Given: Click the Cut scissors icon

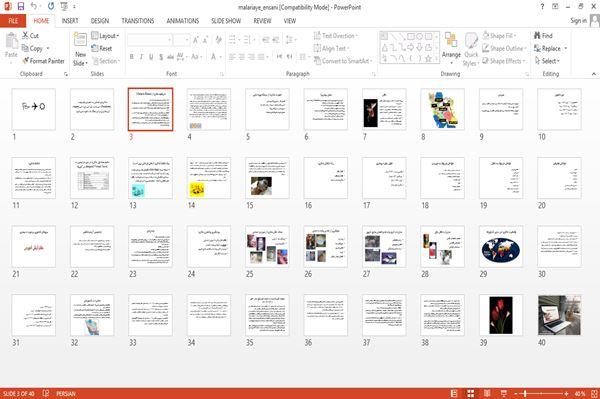Looking at the screenshot, I should tap(25, 35).
